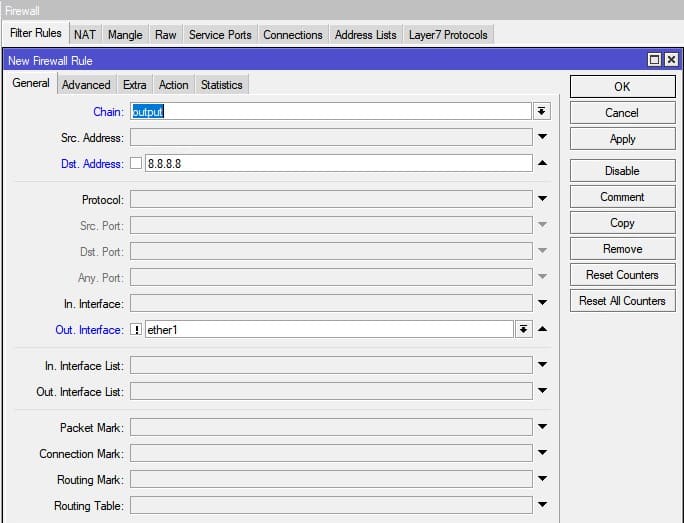Open the Address Lists tab
Screen dimensions: 684x523
tap(366, 35)
